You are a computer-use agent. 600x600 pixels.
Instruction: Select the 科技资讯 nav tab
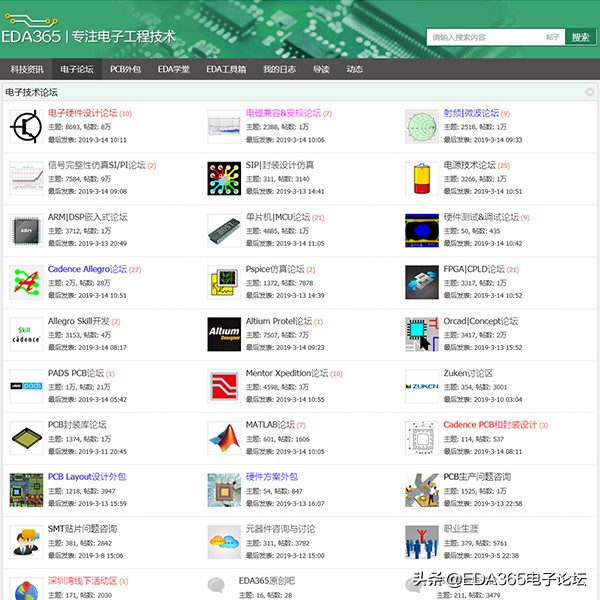click(27, 69)
